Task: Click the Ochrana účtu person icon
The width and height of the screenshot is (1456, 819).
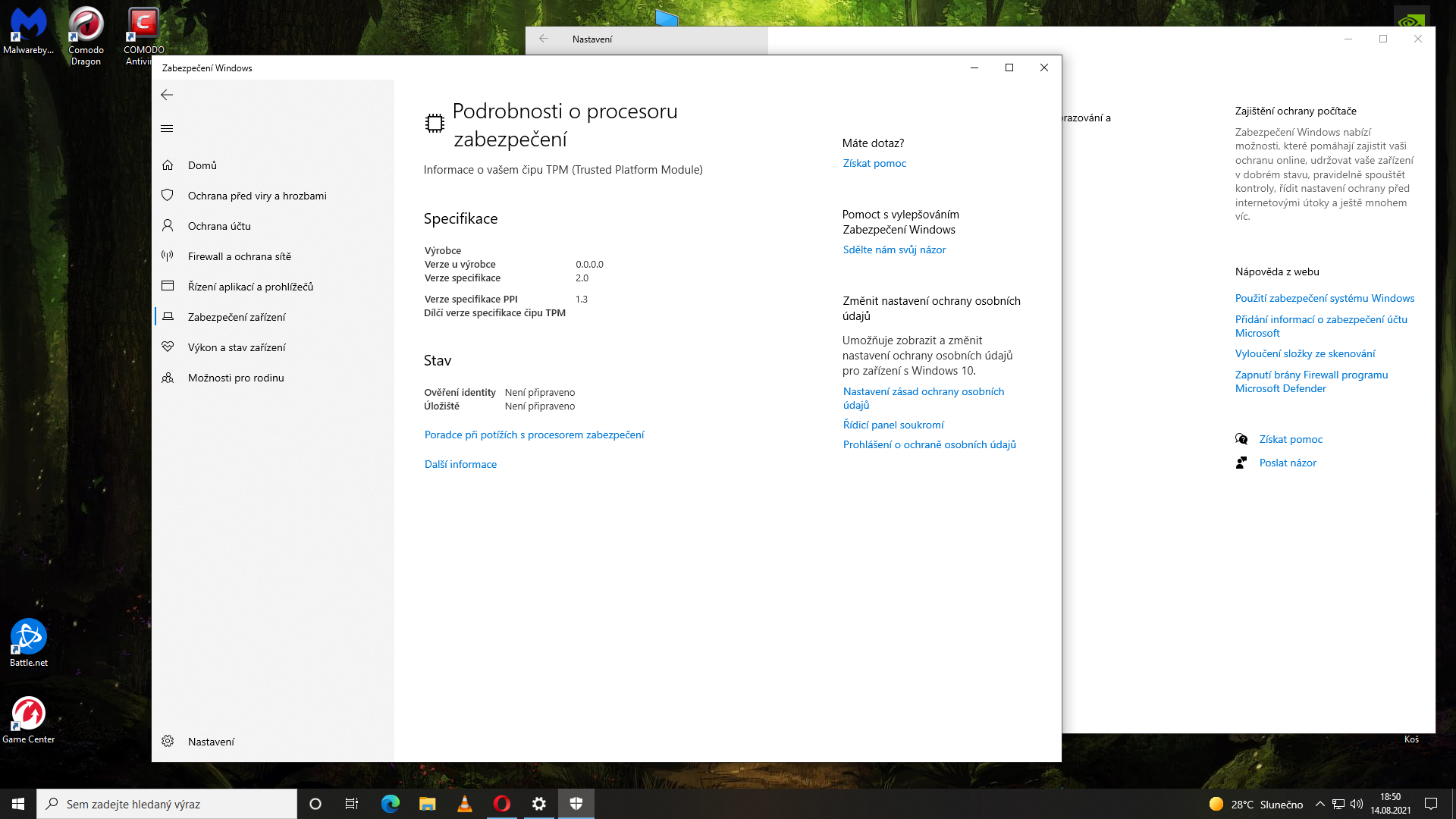Action: [x=168, y=226]
